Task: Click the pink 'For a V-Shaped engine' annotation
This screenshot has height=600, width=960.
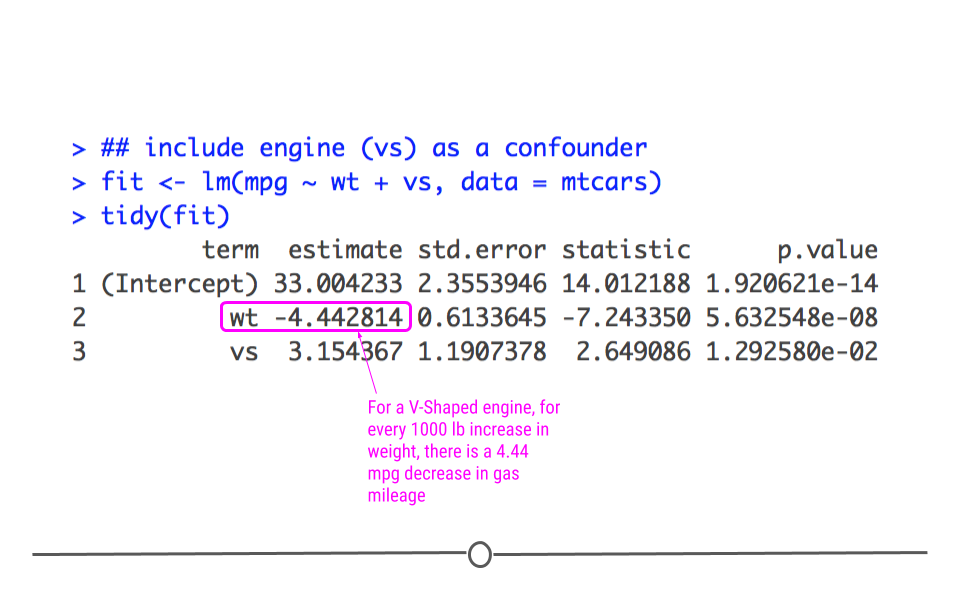Action: tap(463, 451)
